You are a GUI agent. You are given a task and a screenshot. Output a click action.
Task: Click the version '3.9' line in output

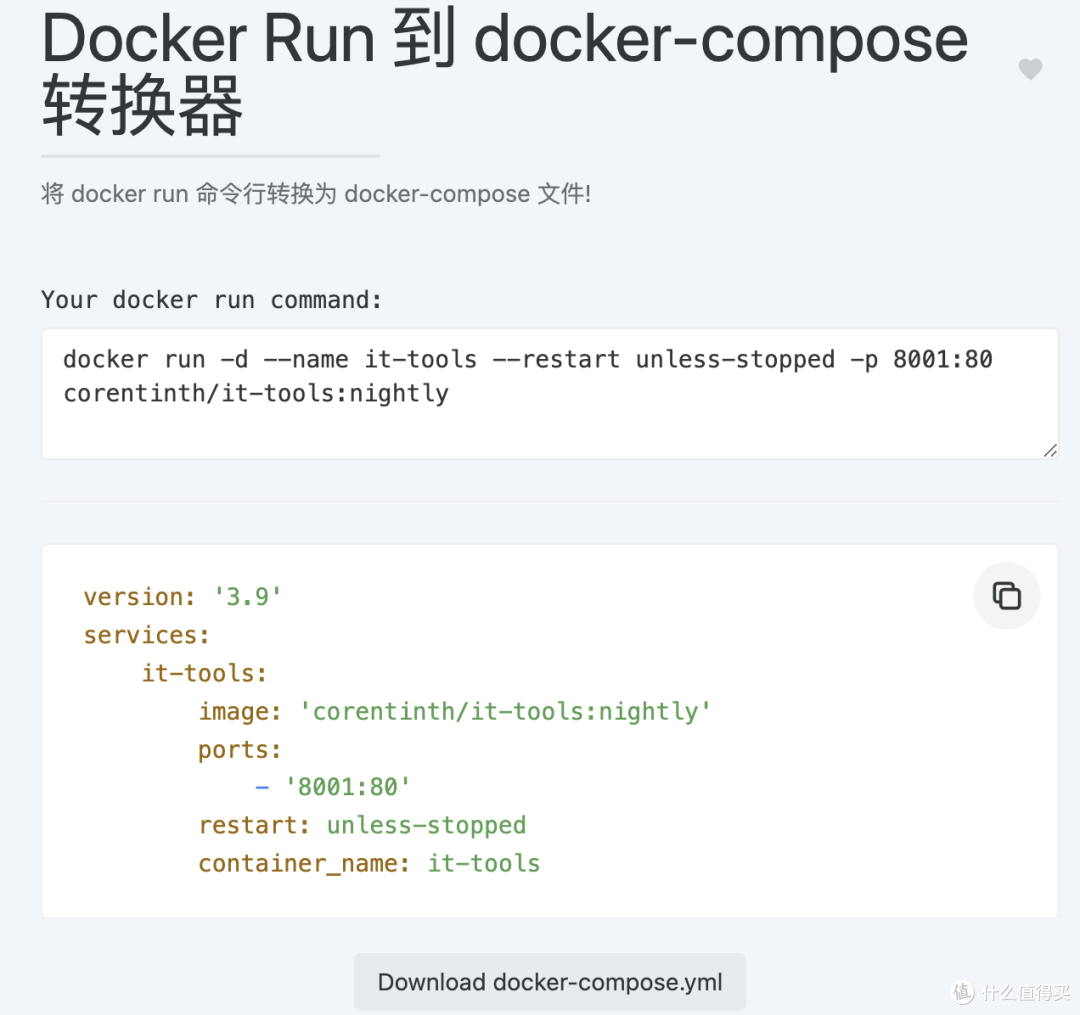coord(183,596)
